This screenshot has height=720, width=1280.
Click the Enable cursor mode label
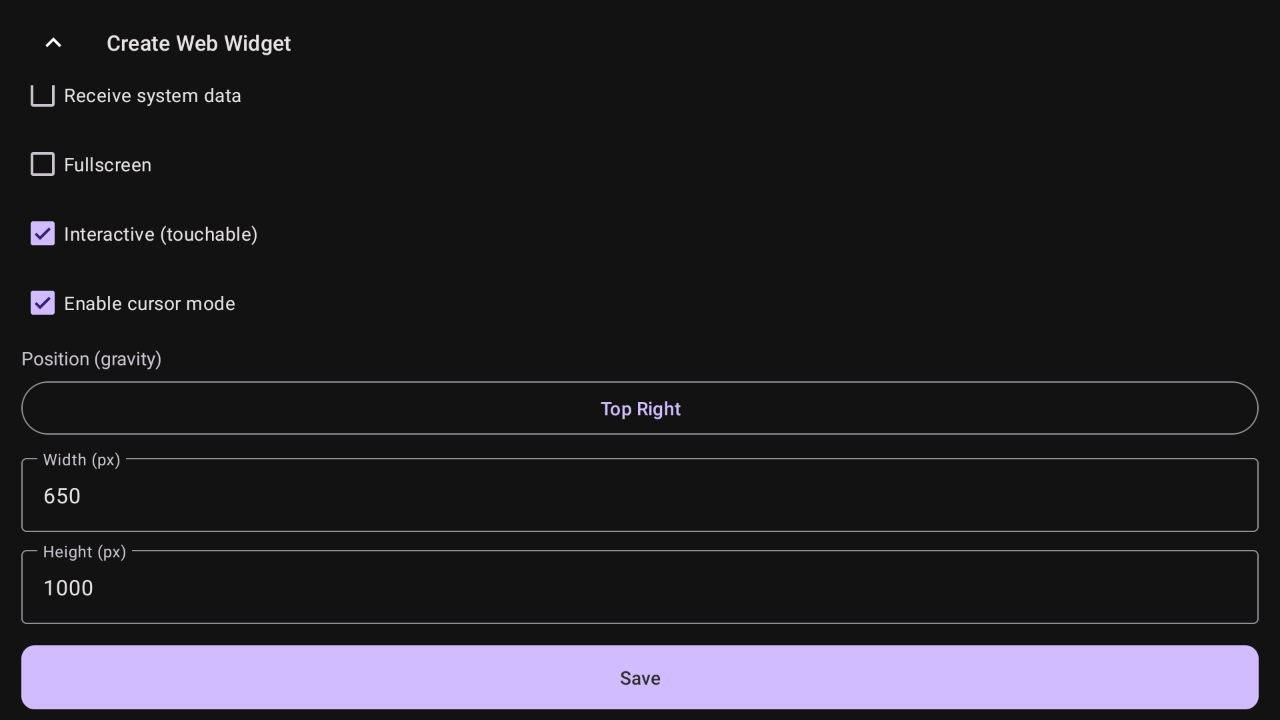[x=149, y=304]
